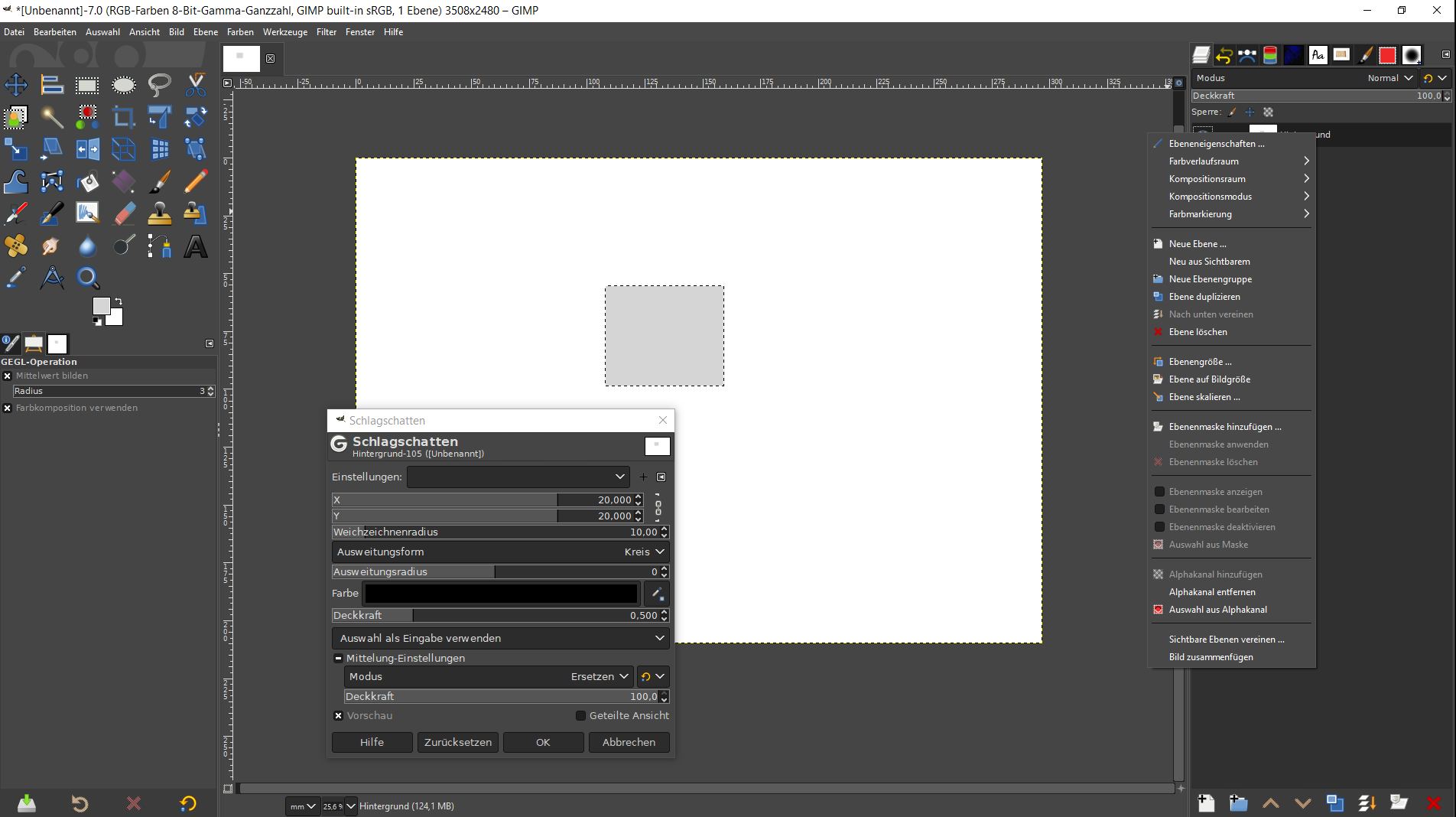Viewport: 1456px width, 817px height.
Task: Collapse the Mittelung-Einstellungen section
Action: (x=338, y=658)
